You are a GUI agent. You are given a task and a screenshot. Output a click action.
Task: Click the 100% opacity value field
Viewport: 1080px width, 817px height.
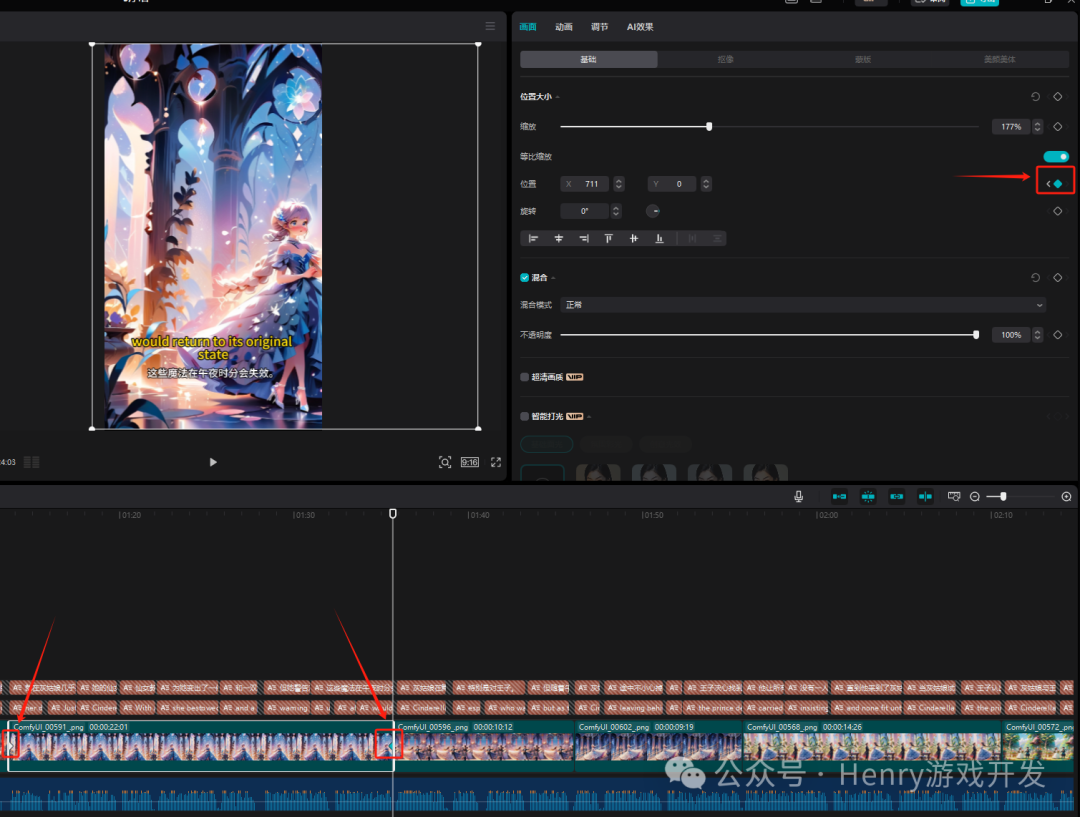coord(1010,335)
